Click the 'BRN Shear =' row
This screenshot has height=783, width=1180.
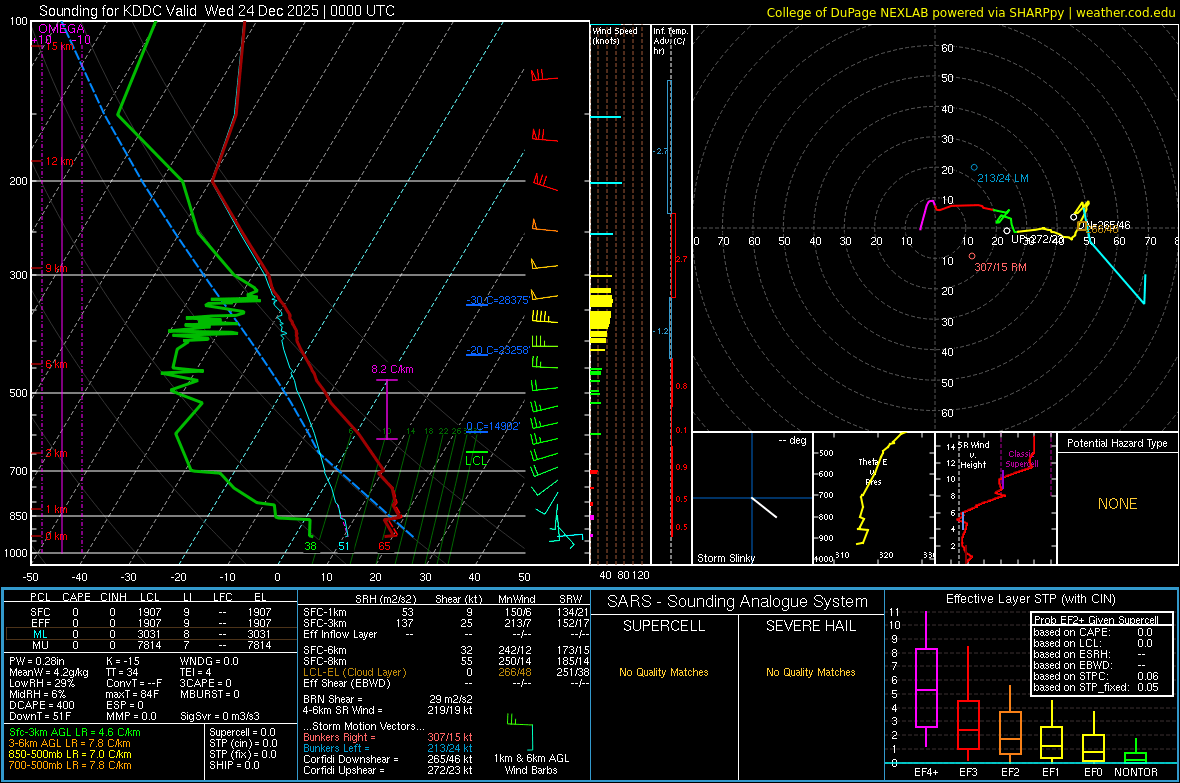(388, 699)
